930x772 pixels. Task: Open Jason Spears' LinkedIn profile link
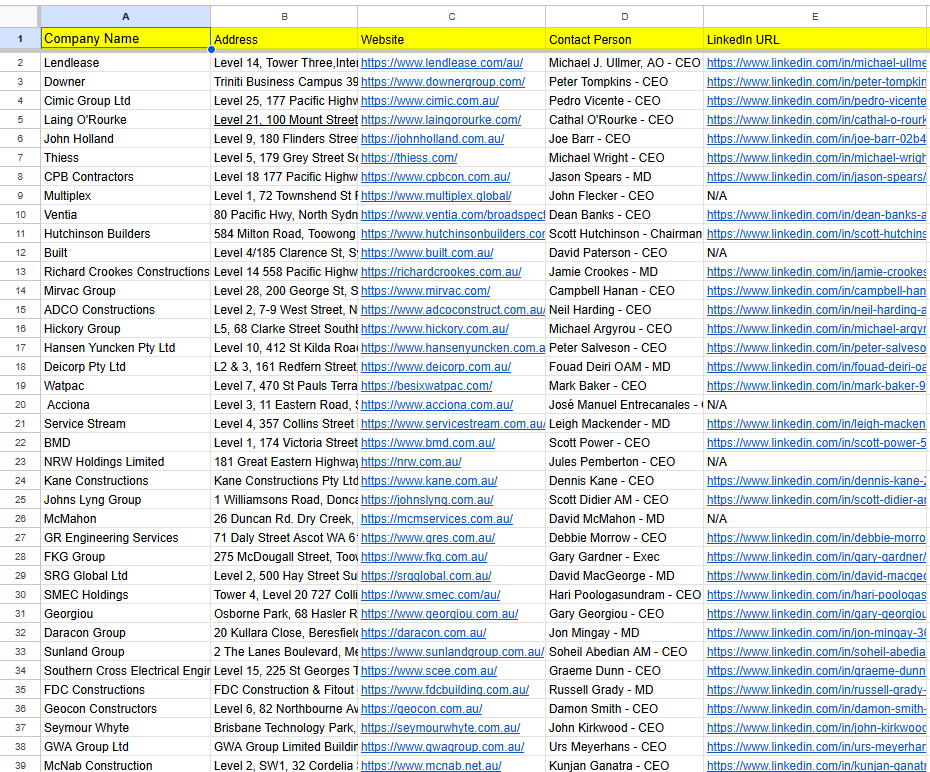coord(816,177)
